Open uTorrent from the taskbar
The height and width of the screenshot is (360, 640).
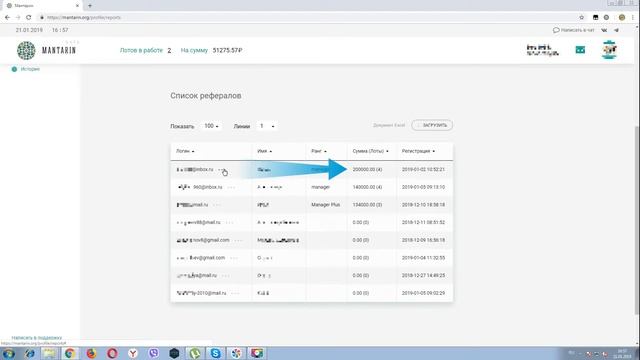(x=195, y=353)
